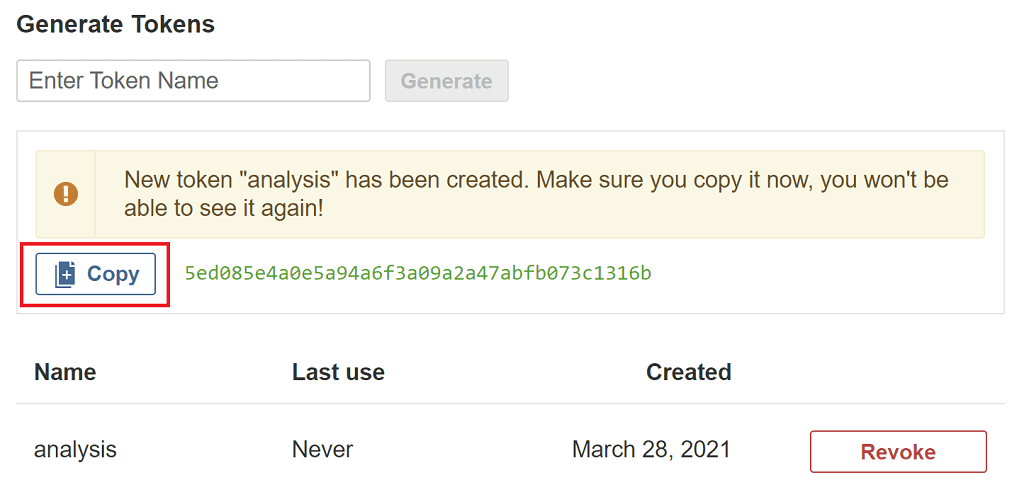
Task: Focus the Enter Token Name field
Action: (193, 81)
